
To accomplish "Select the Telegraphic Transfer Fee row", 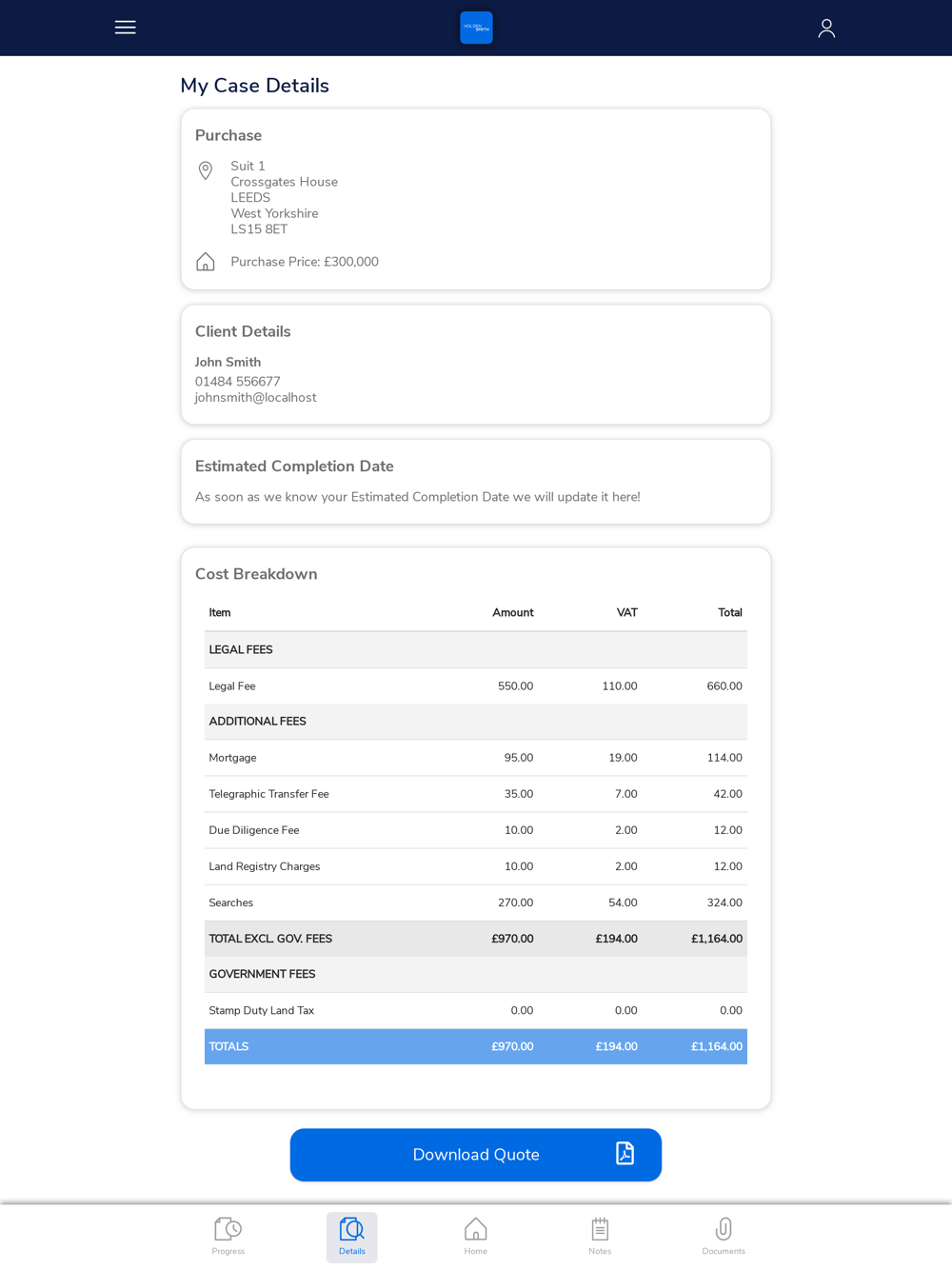I will pyautogui.click(x=476, y=794).
